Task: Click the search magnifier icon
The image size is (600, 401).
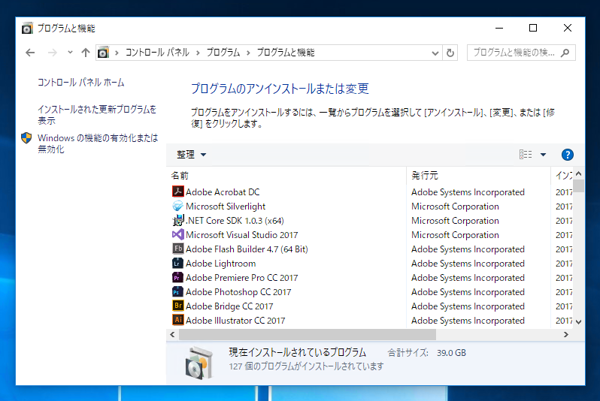Action: 565,53
